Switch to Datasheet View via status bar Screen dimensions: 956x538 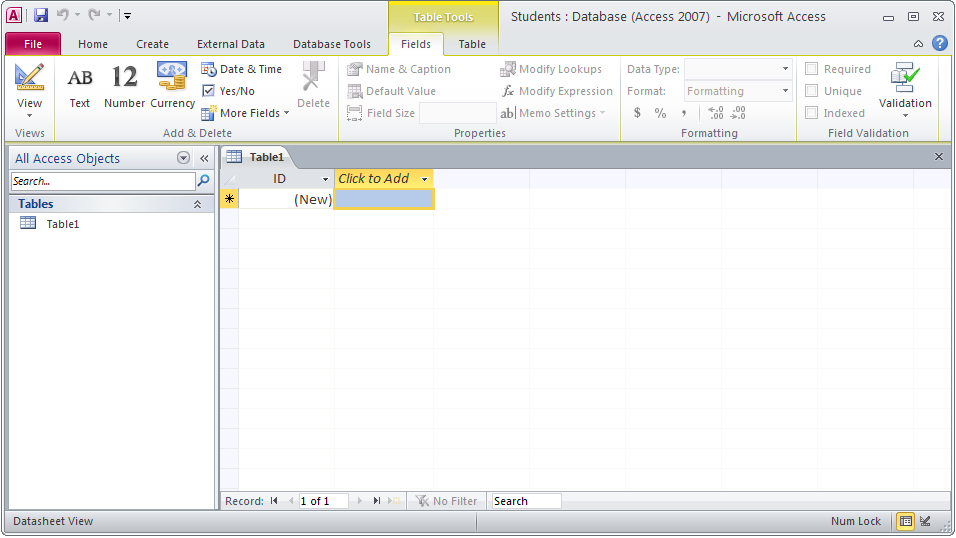[906, 521]
